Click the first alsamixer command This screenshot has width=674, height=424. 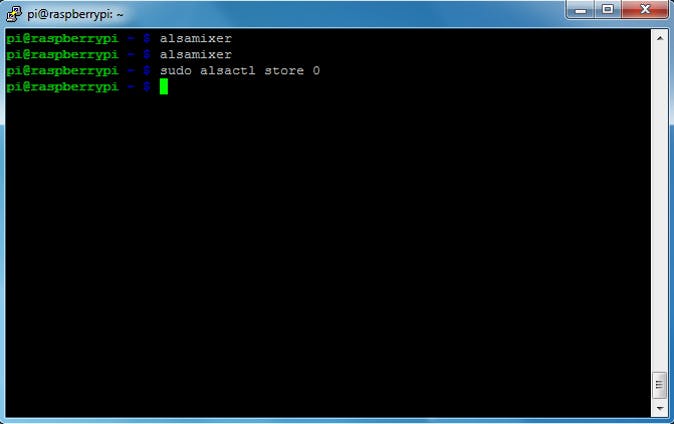[196, 38]
